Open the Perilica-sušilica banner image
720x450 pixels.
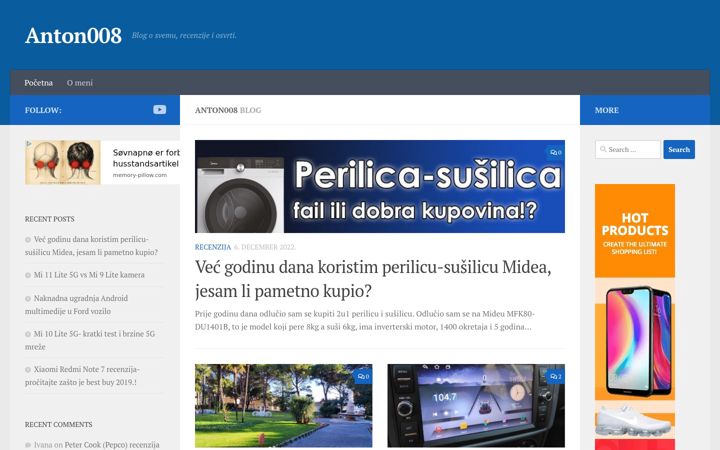(x=380, y=186)
